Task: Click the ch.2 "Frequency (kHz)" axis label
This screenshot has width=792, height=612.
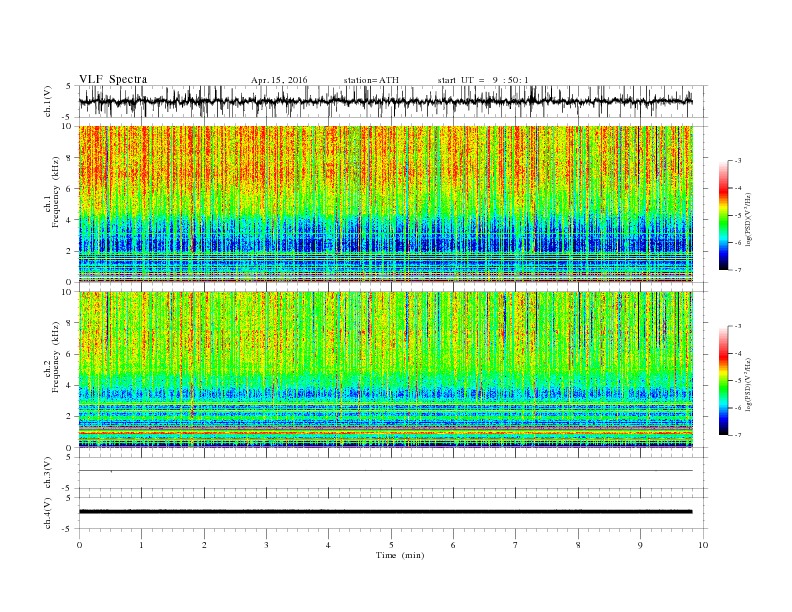Action: (56, 356)
